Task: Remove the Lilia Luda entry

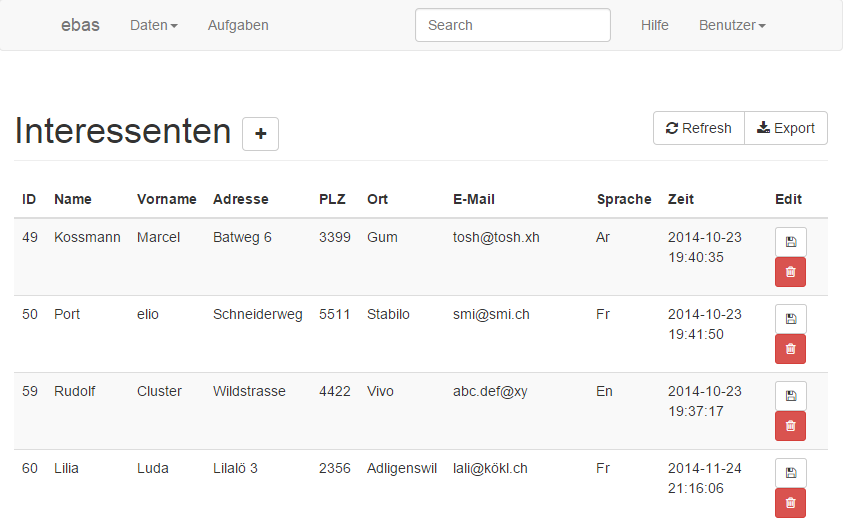Action: tap(790, 503)
